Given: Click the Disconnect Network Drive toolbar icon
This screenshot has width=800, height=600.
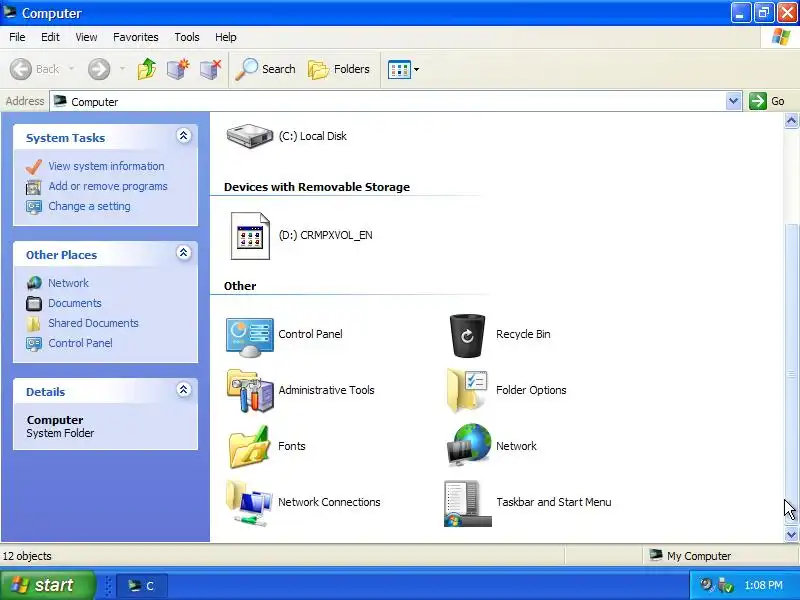Looking at the screenshot, I should pyautogui.click(x=210, y=69).
